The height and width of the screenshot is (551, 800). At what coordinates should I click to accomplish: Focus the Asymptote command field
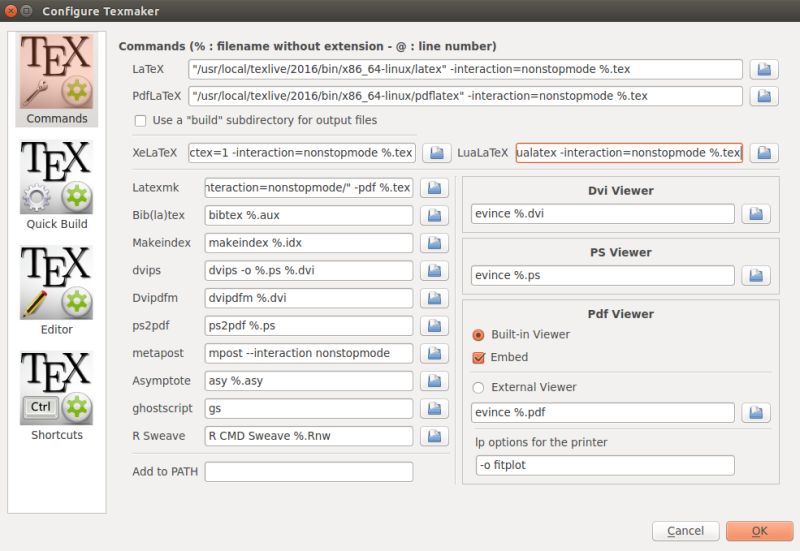309,381
